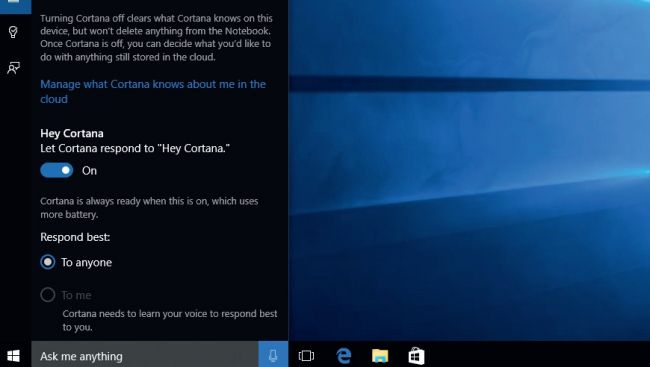Image resolution: width=650 pixels, height=367 pixels.
Task: Turn off the Hey Cortana switch
Action: 57,170
